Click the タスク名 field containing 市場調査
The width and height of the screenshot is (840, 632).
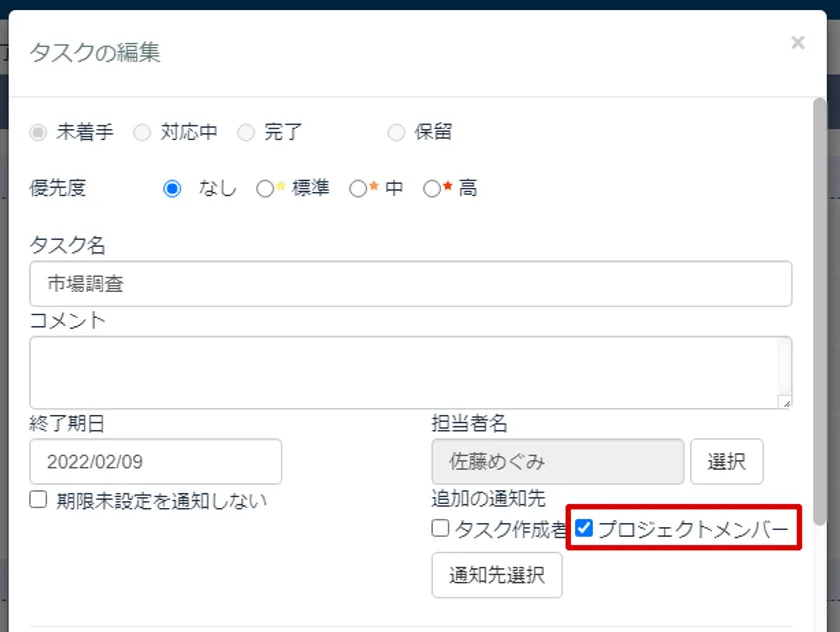pos(411,284)
